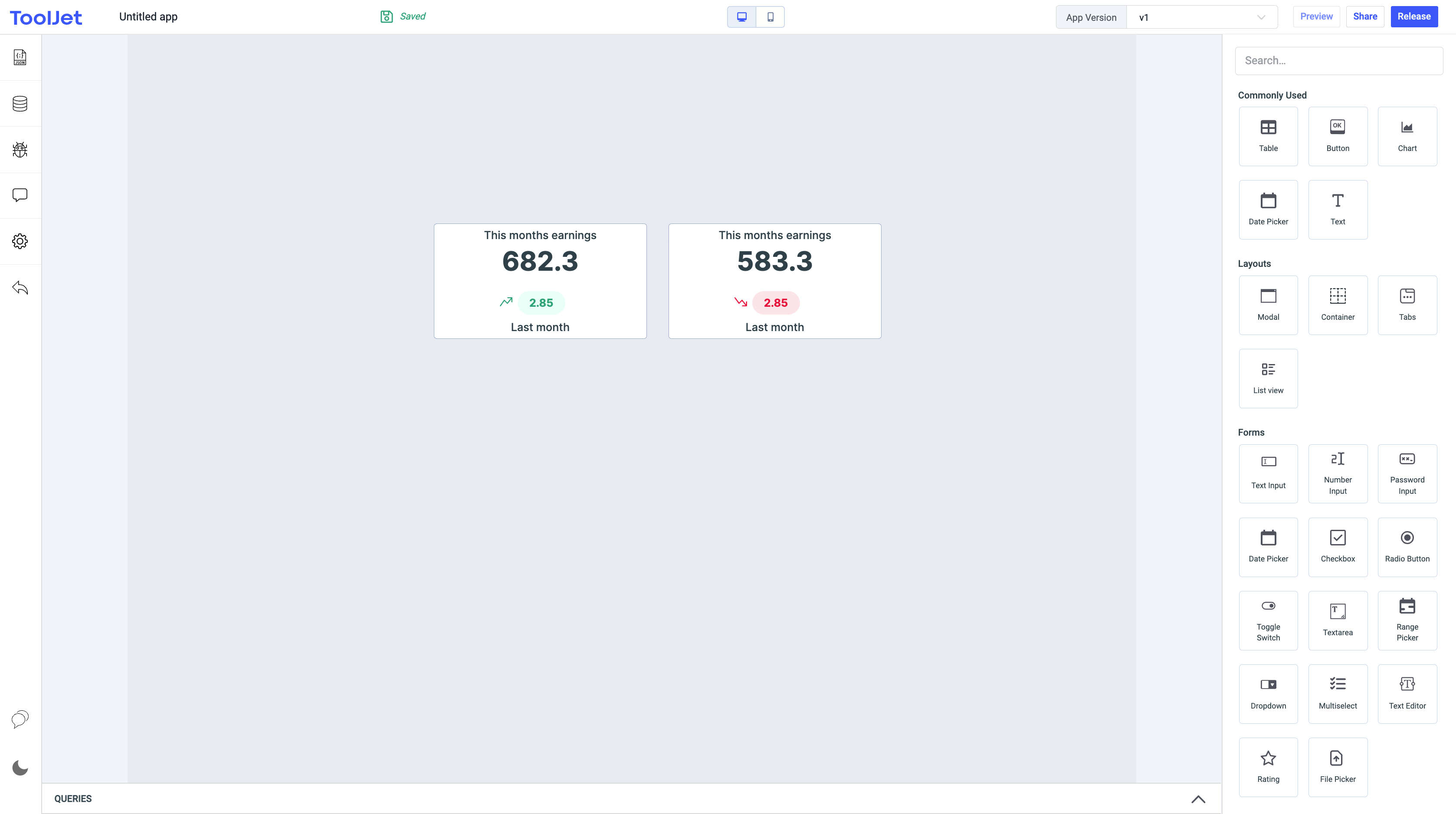Image resolution: width=1456 pixels, height=814 pixels.
Task: Open App Version dropdown selector
Action: (1200, 17)
